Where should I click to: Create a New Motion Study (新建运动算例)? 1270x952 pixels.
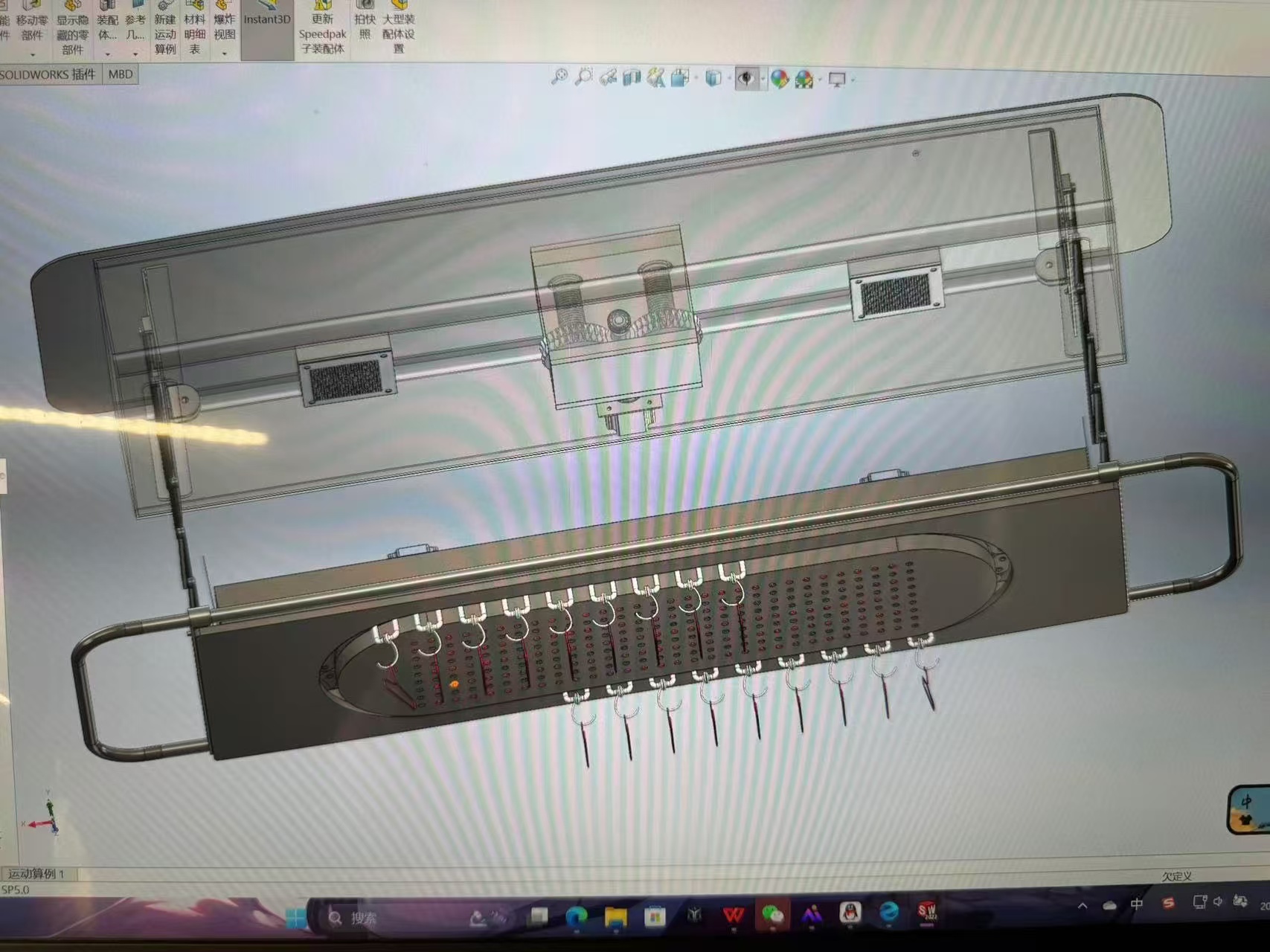(165, 28)
